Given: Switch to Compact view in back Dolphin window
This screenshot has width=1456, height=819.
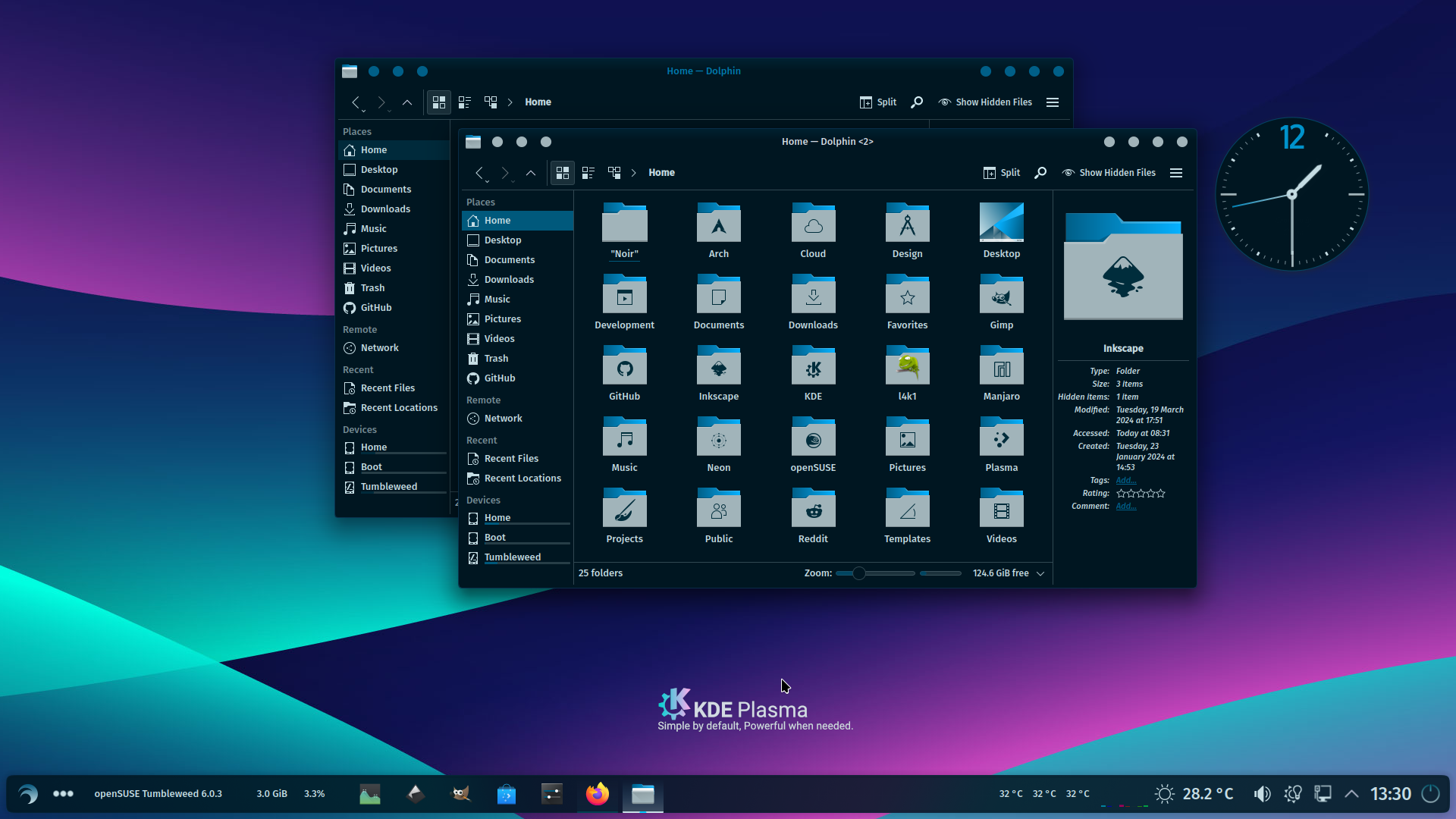Looking at the screenshot, I should (465, 102).
